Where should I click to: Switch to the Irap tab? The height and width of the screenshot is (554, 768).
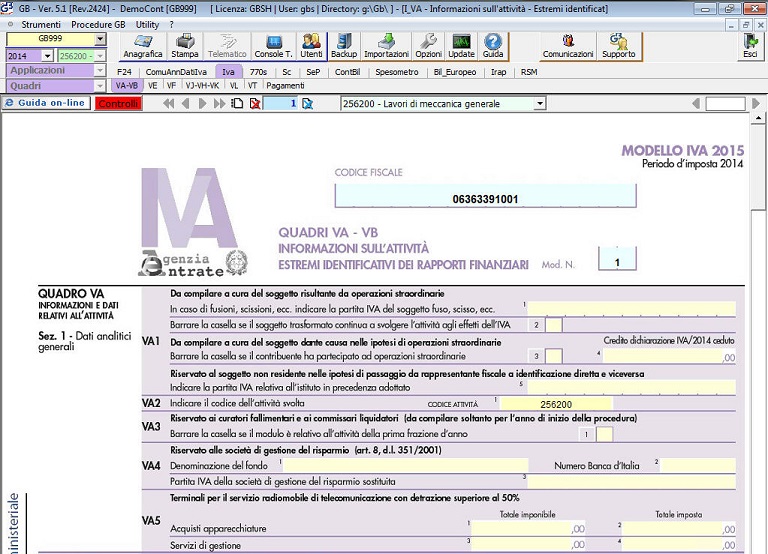point(499,72)
